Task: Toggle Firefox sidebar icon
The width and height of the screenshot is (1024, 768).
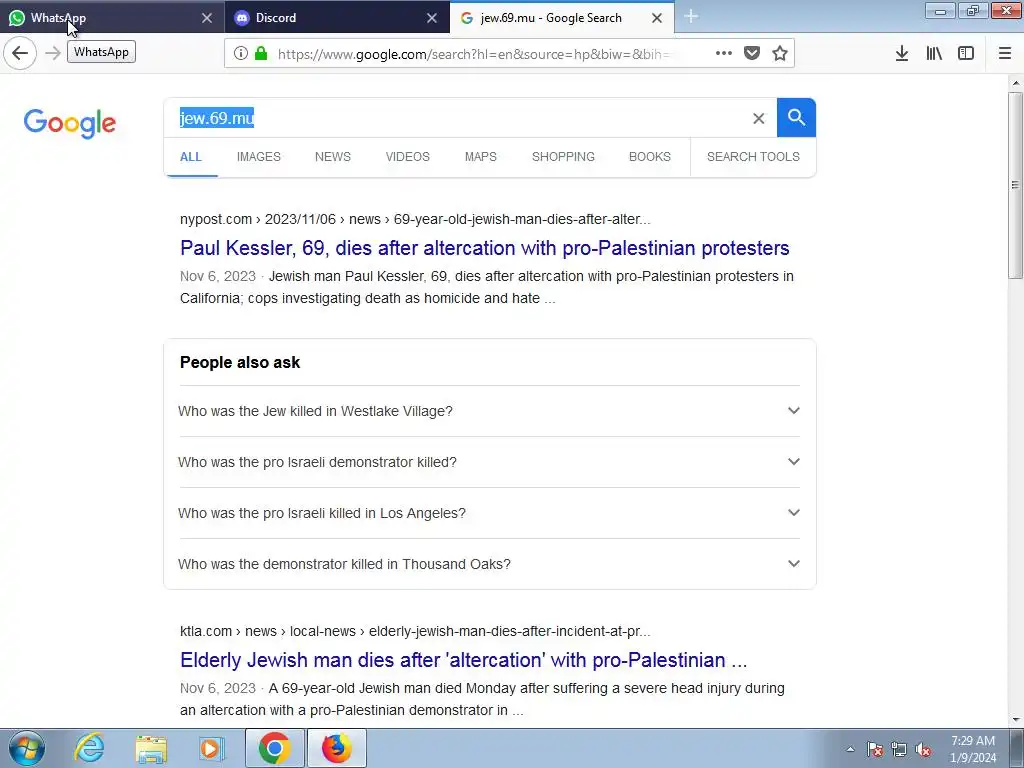Action: (x=966, y=54)
